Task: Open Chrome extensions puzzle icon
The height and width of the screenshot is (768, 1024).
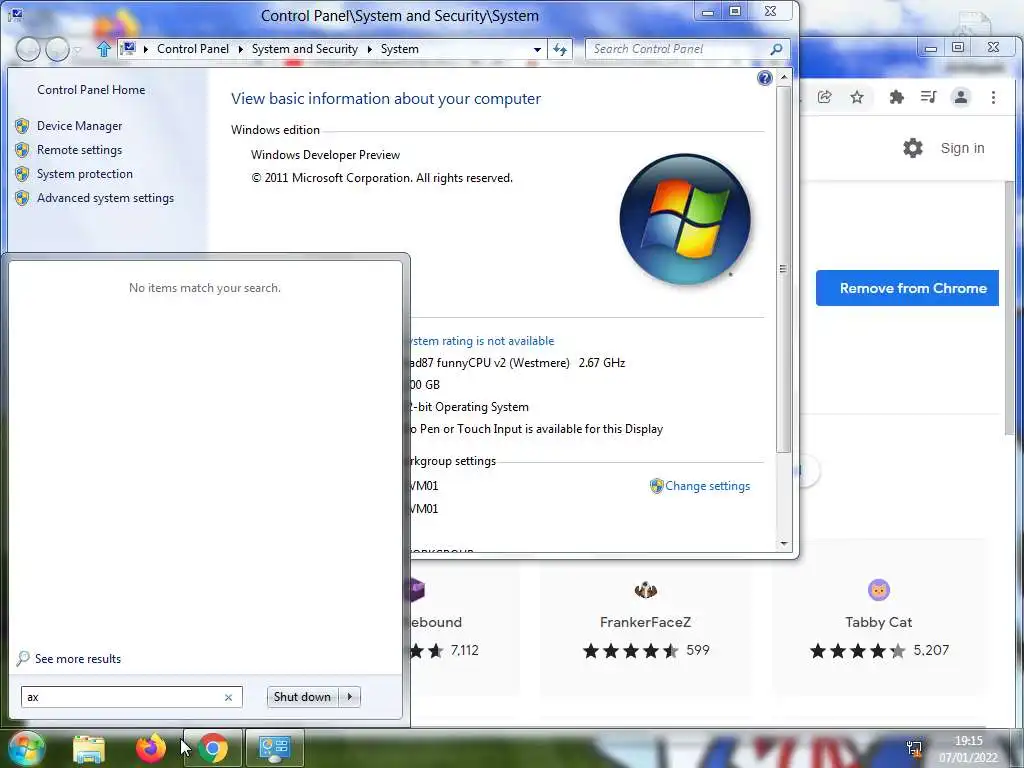Action: click(x=897, y=97)
